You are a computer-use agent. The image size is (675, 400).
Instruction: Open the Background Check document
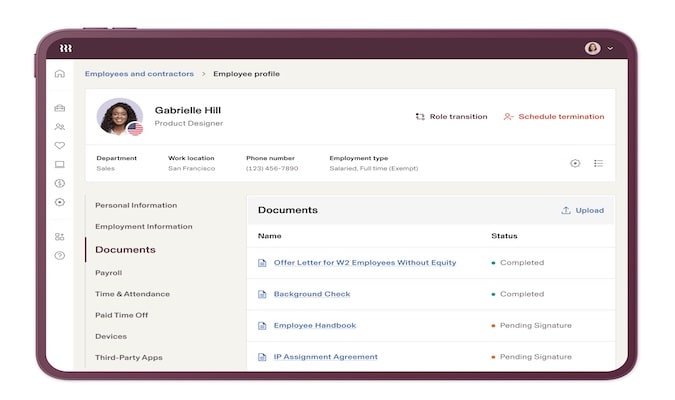[311, 294]
